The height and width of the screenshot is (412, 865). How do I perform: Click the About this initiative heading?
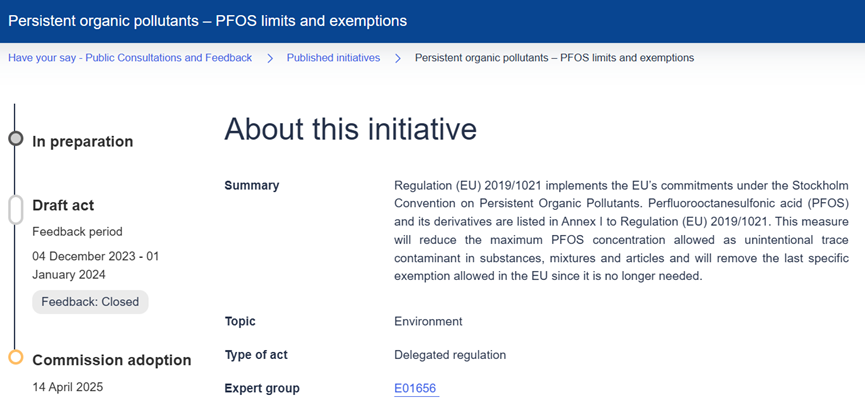(350, 129)
